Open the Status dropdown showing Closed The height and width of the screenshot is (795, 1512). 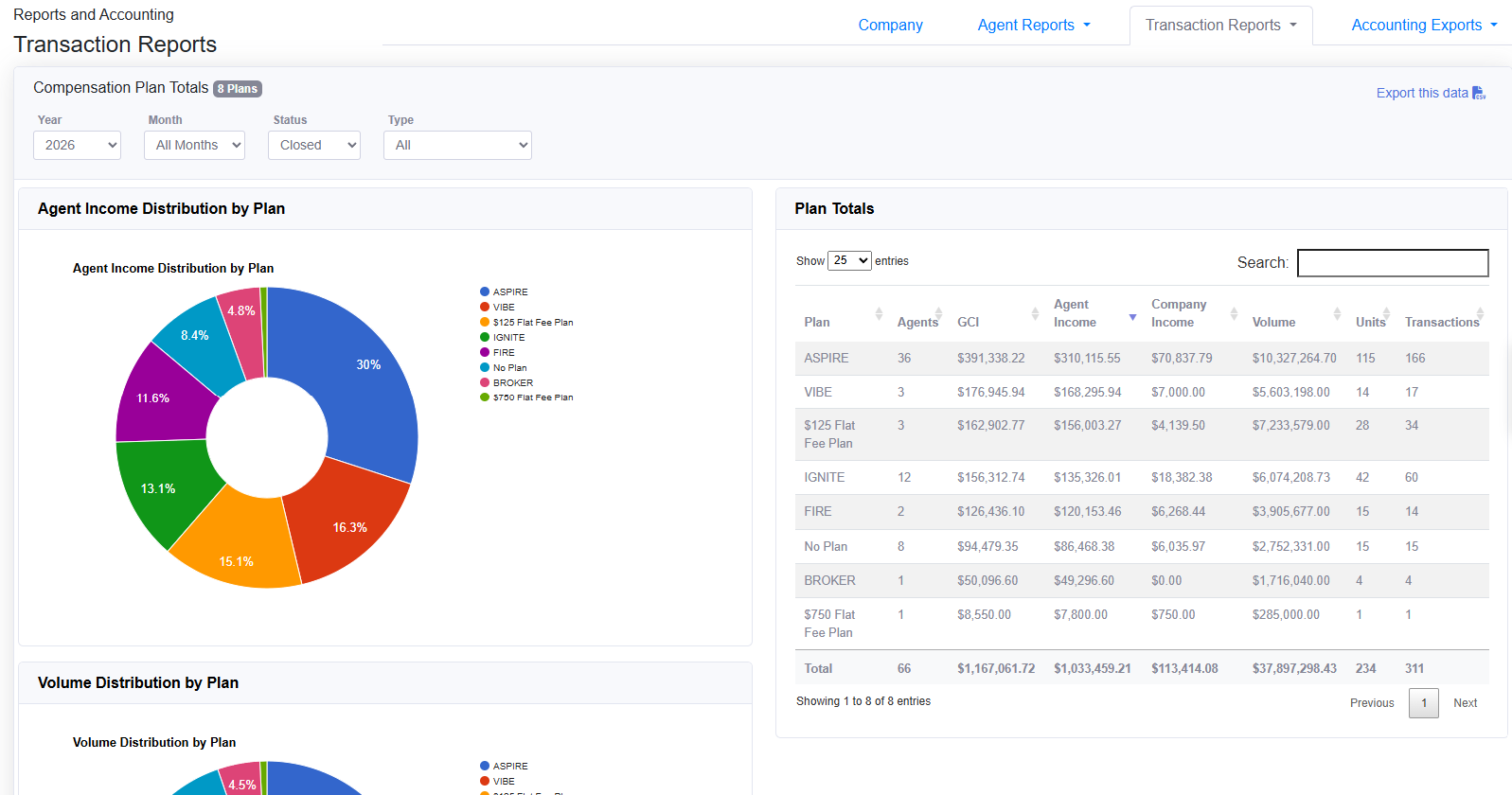pos(314,145)
